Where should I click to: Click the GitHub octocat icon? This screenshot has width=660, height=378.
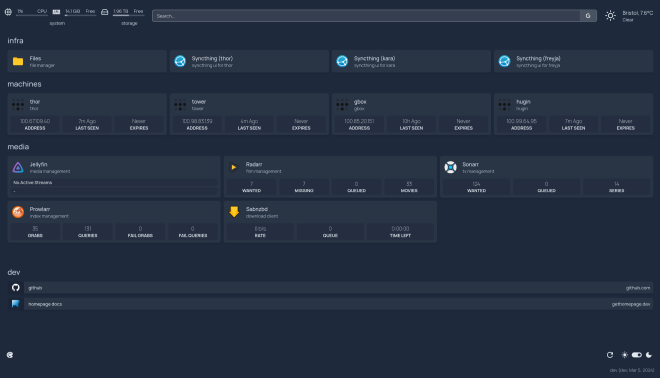16,287
